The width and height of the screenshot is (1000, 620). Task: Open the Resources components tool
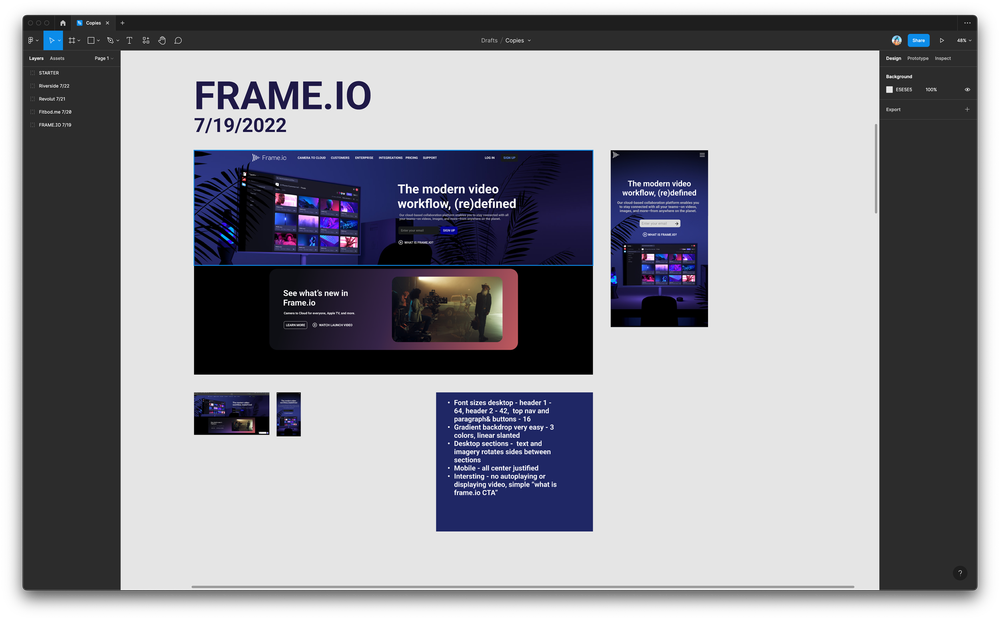pyautogui.click(x=146, y=40)
